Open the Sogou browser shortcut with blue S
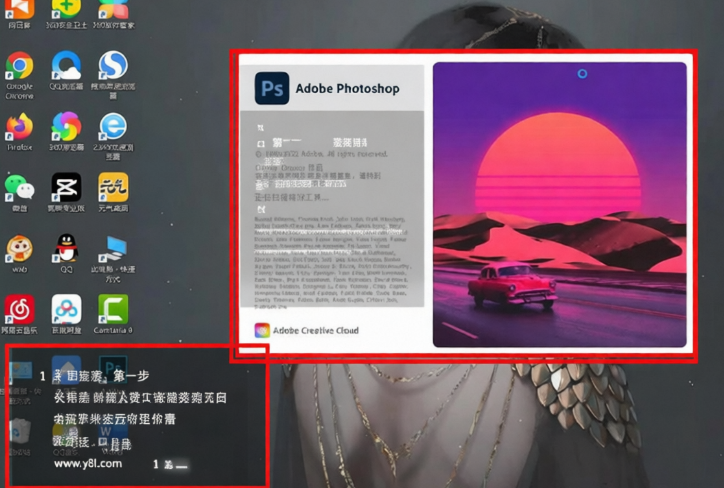The height and width of the screenshot is (488, 724). (x=113, y=66)
